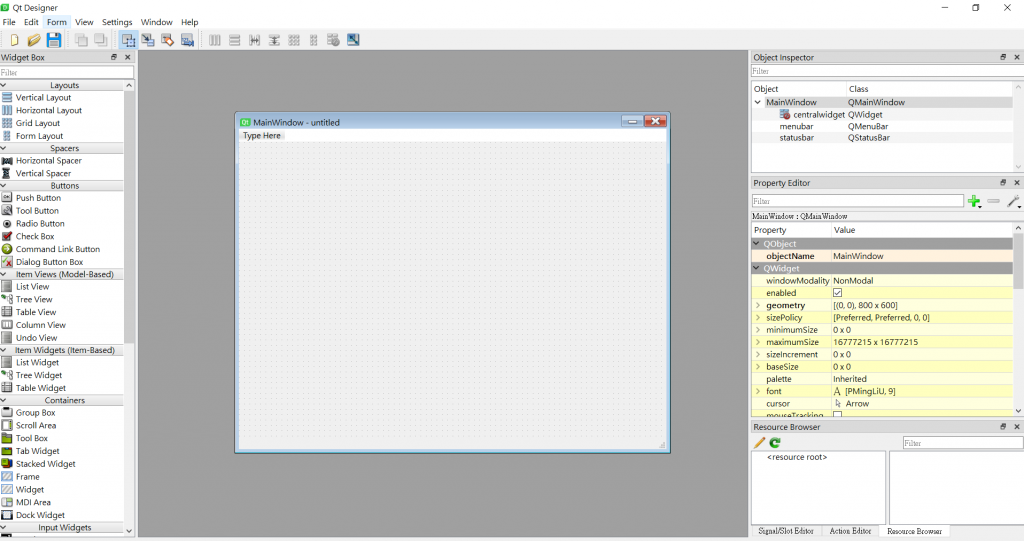Lay out vertically in splitter

point(274,41)
